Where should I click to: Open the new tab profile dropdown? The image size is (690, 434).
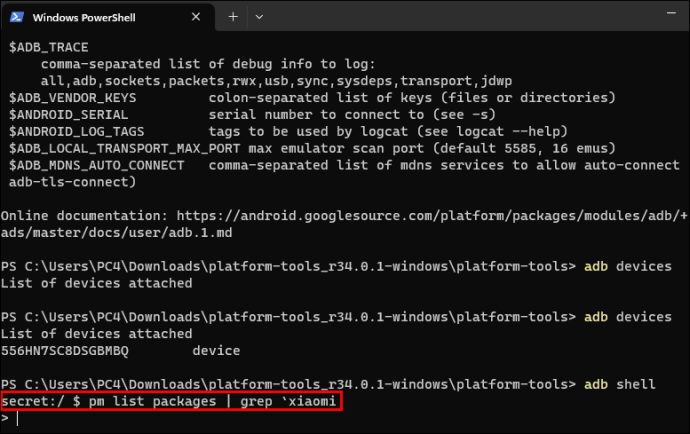(259, 17)
